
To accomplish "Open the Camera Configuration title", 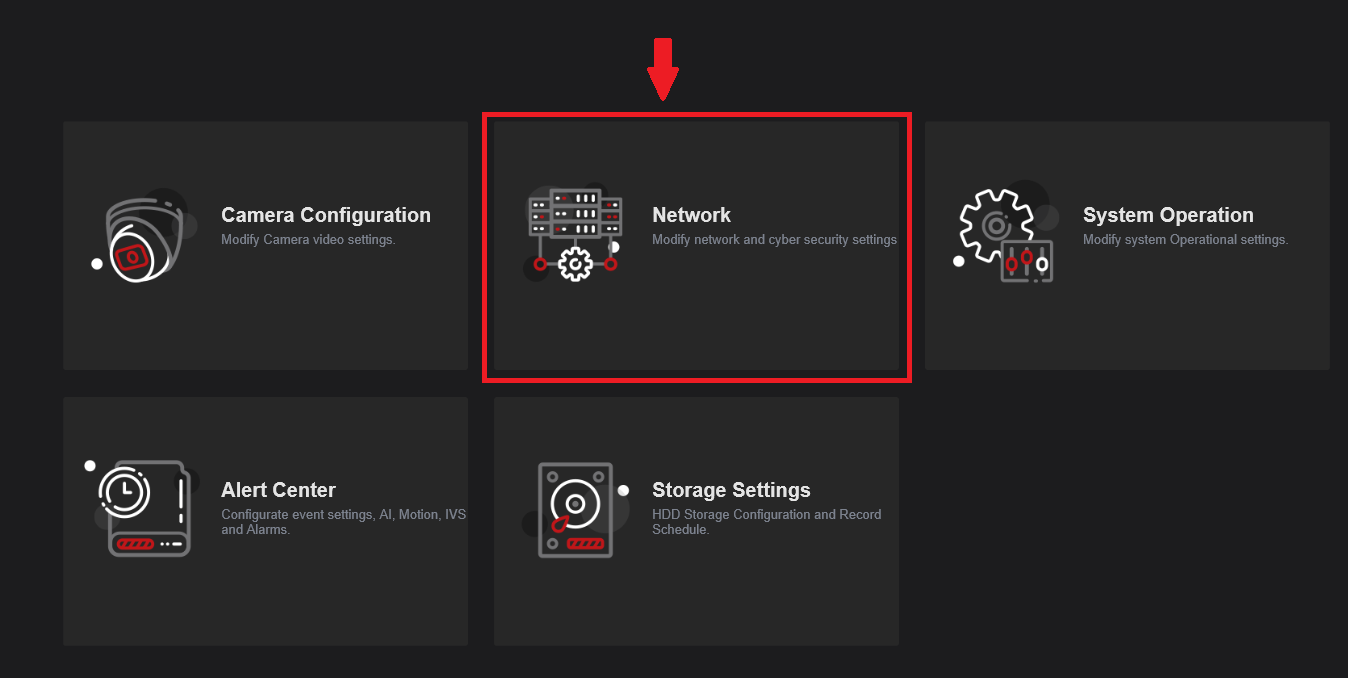I will click(326, 215).
